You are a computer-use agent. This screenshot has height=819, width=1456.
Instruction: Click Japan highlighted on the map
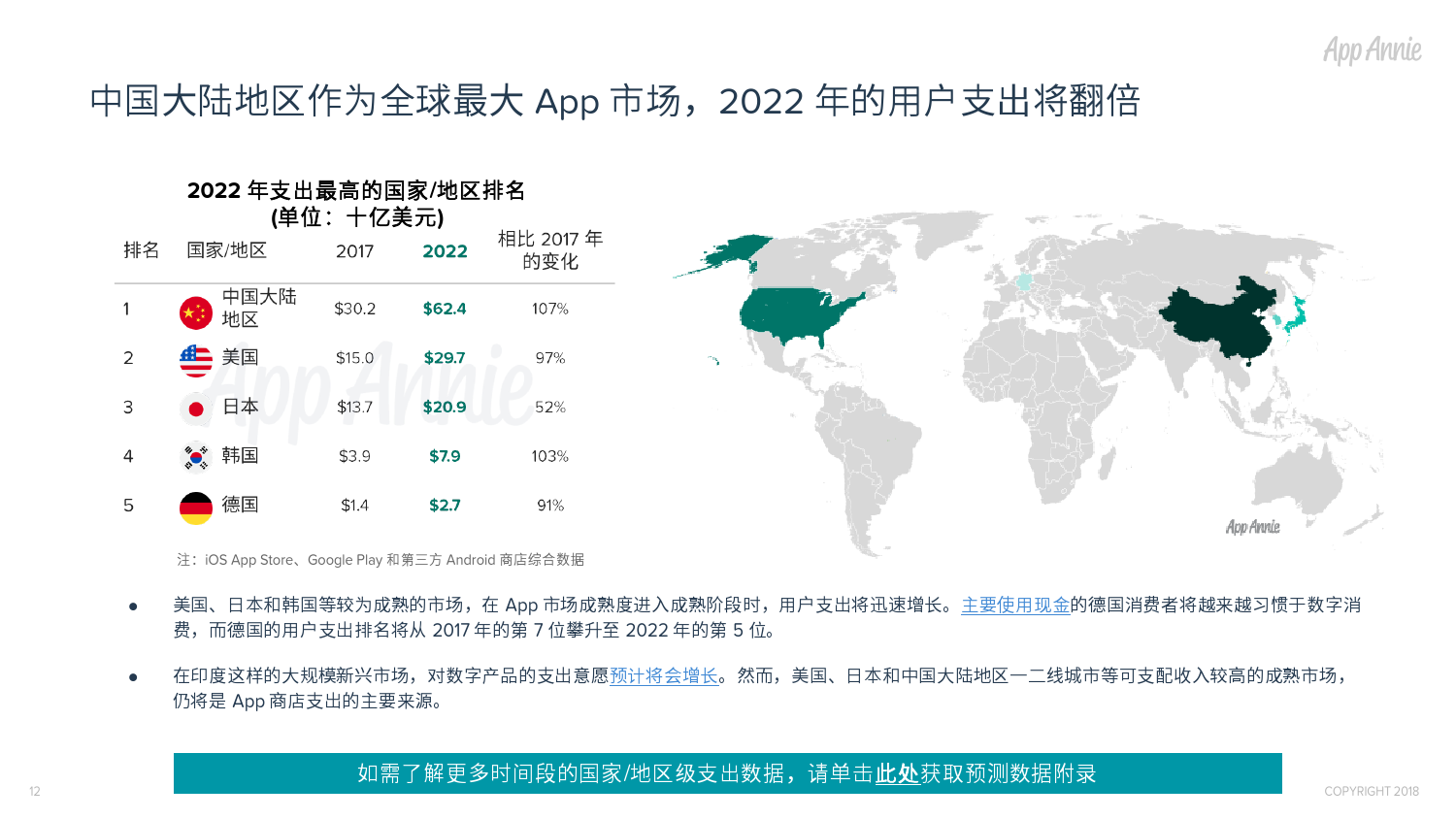1296,315
